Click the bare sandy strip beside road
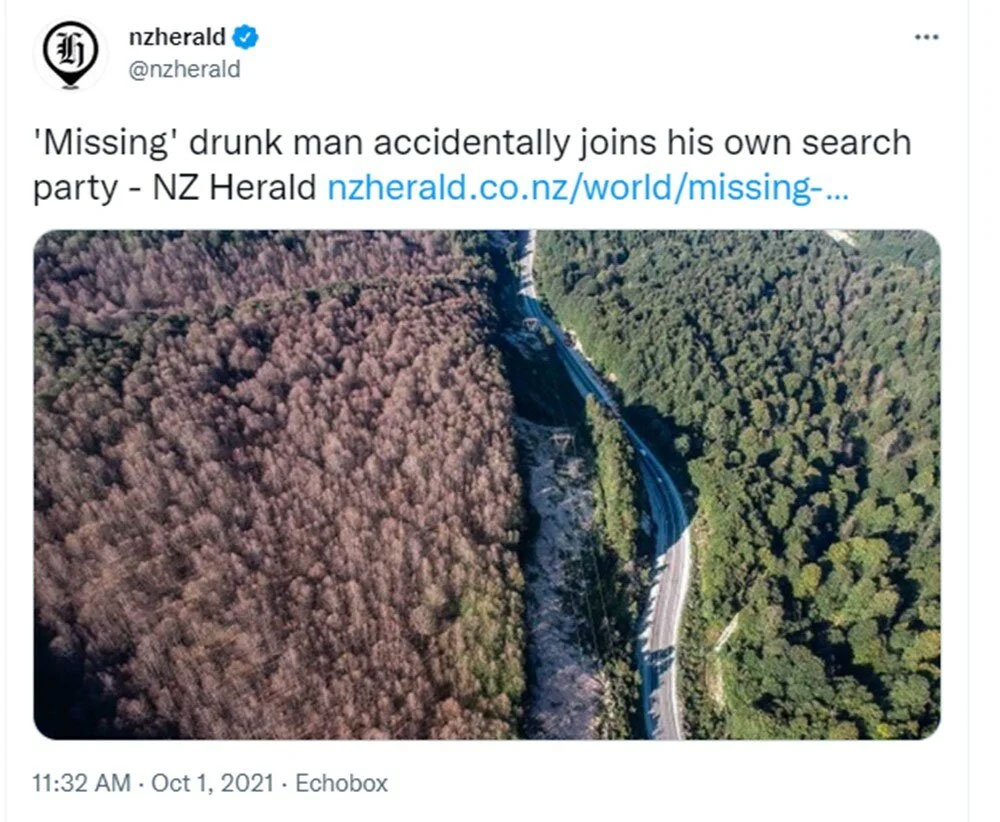This screenshot has height=822, width=1000. (562, 600)
